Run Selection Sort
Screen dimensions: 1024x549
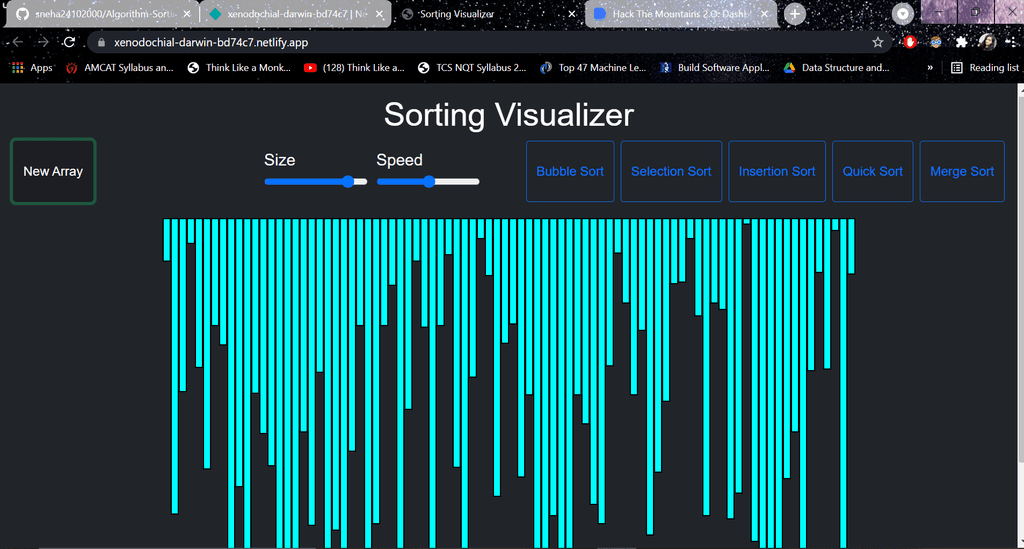pyautogui.click(x=671, y=171)
